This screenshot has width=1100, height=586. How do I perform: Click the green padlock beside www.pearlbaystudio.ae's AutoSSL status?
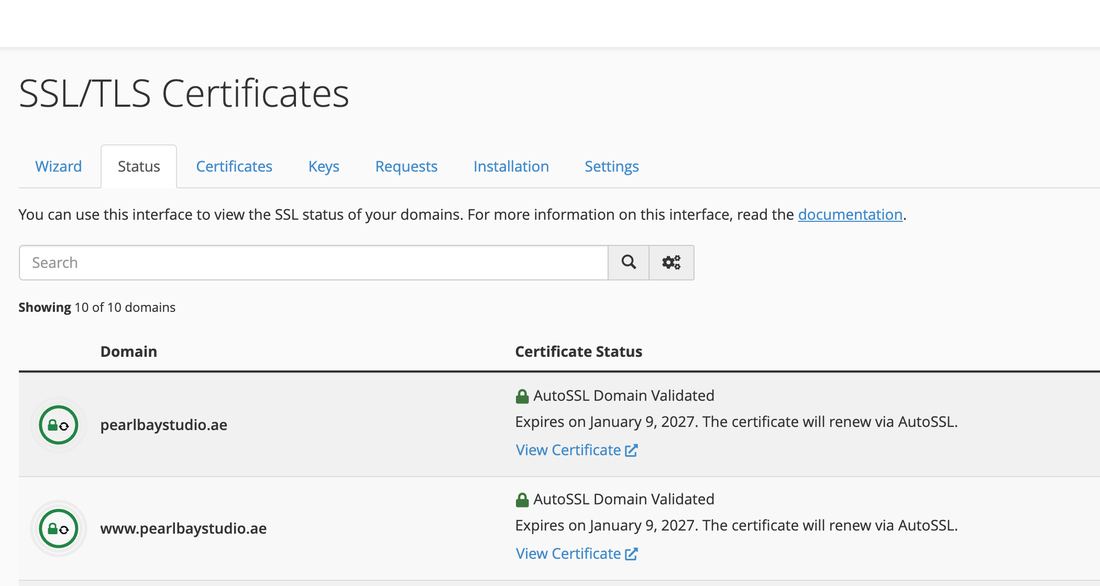coord(522,500)
